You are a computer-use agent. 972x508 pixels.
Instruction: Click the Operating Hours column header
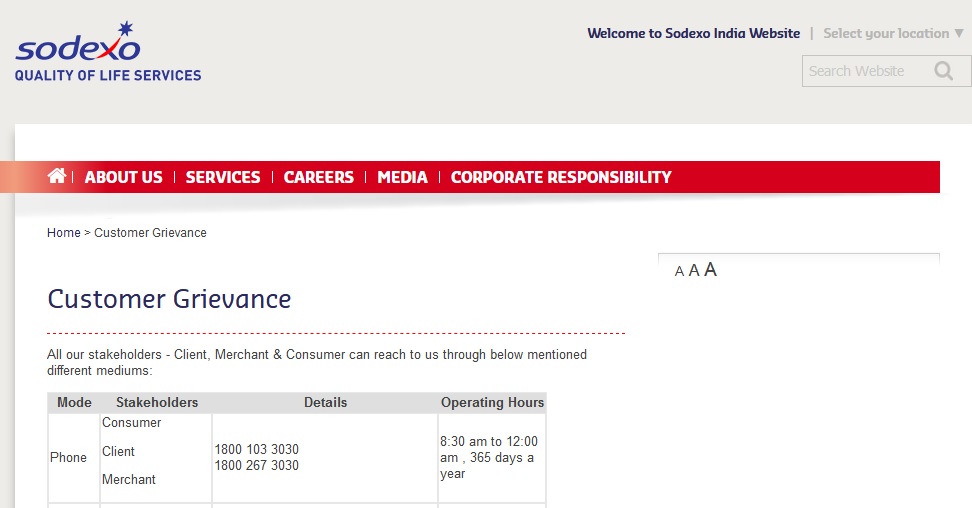[492, 403]
